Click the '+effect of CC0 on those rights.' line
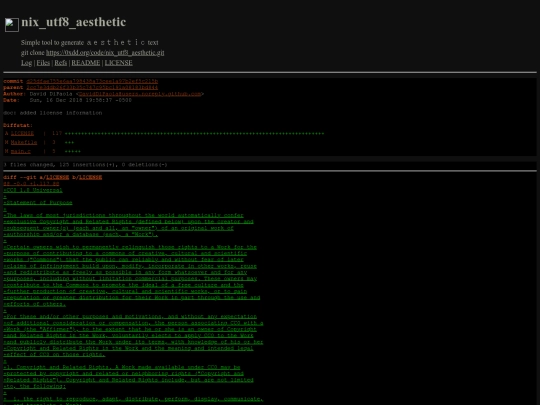The width and height of the screenshot is (540, 405). pyautogui.click(x=54, y=354)
